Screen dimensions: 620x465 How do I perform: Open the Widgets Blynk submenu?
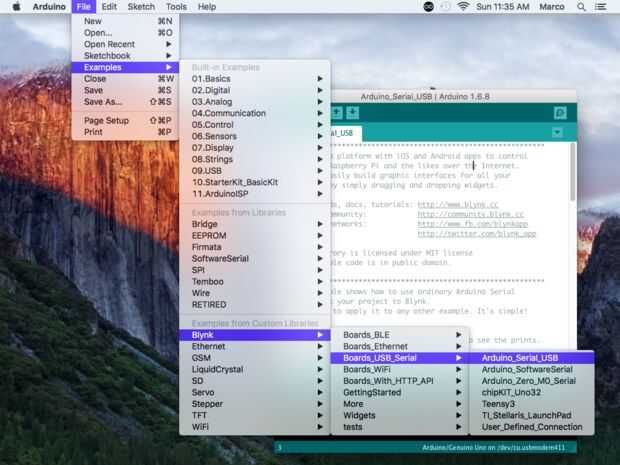(x=400, y=415)
